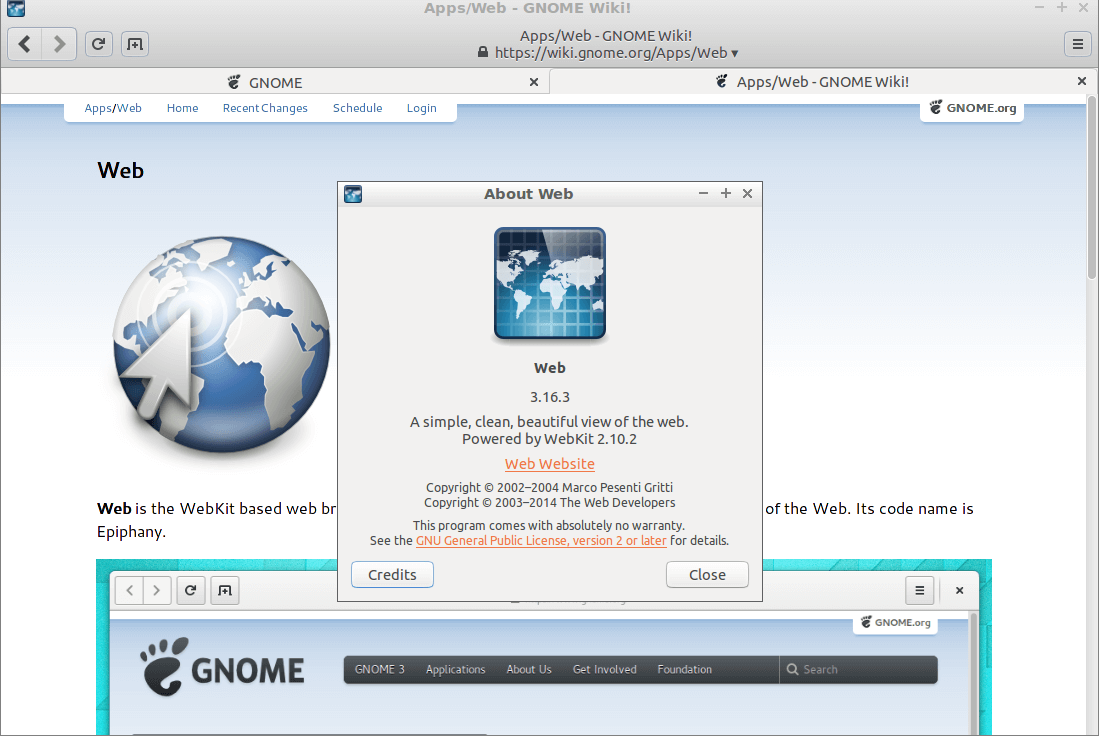1099x736 pixels.
Task: Open the browser hamburger menu
Action: [1077, 44]
